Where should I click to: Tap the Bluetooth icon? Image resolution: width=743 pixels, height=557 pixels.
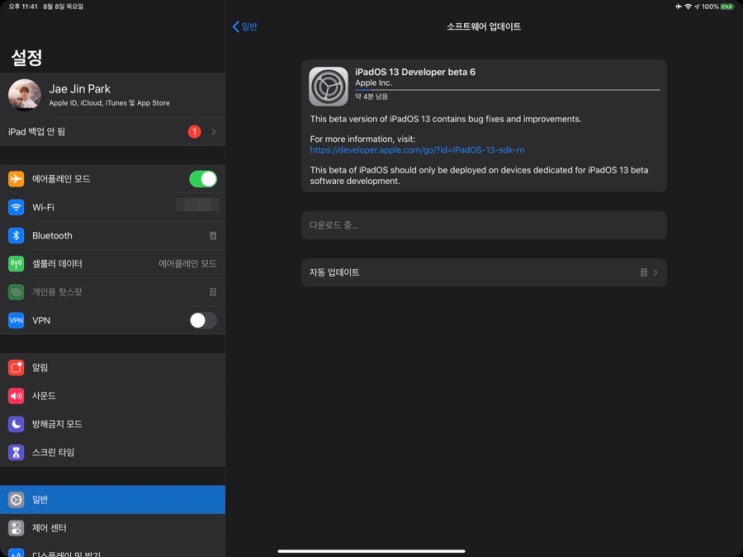(16, 236)
